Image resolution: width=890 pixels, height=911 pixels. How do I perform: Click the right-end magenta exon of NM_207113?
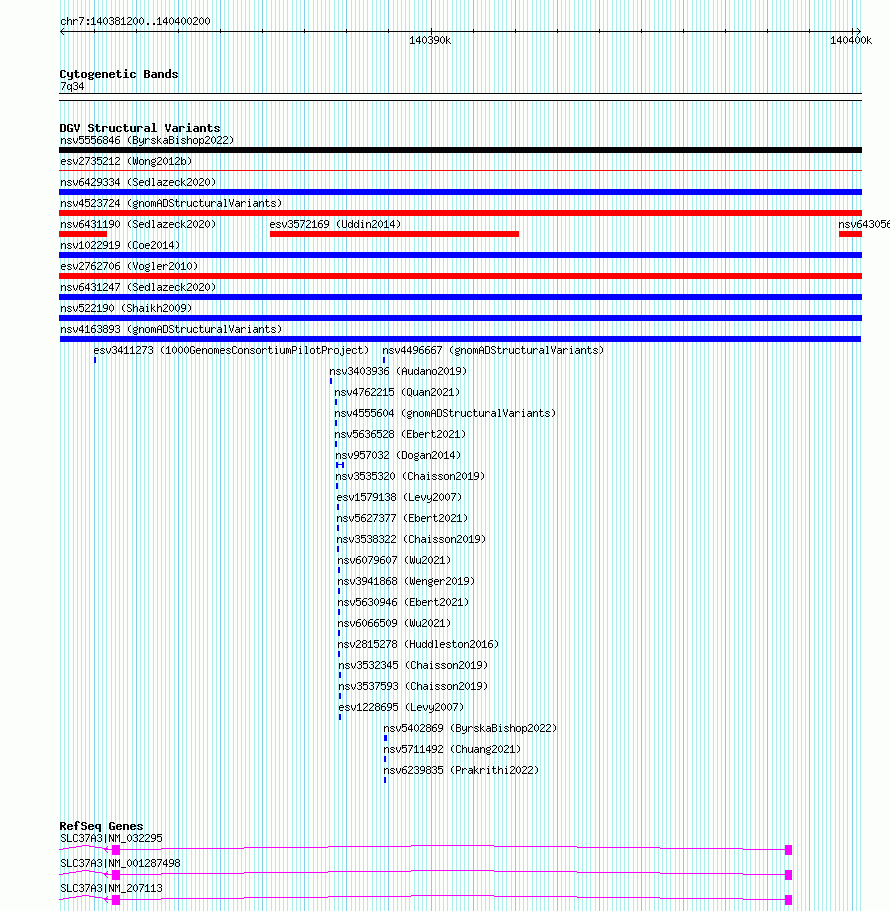click(788, 900)
